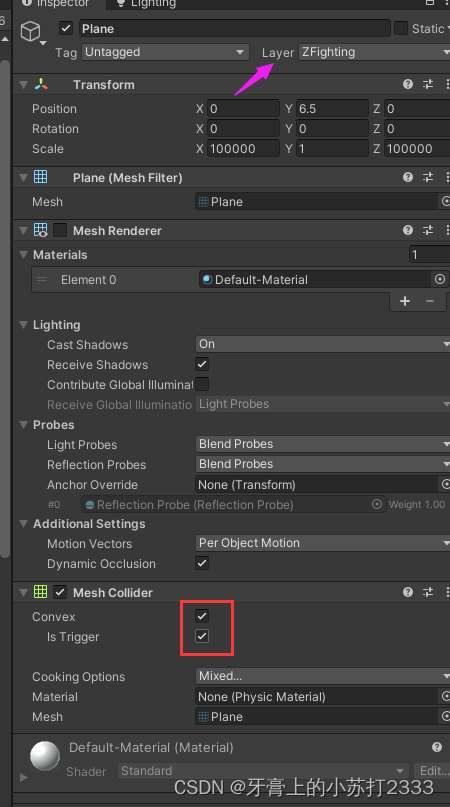The width and height of the screenshot is (450, 807).
Task: Open Shader dropdown showing Standard
Action: (x=263, y=771)
